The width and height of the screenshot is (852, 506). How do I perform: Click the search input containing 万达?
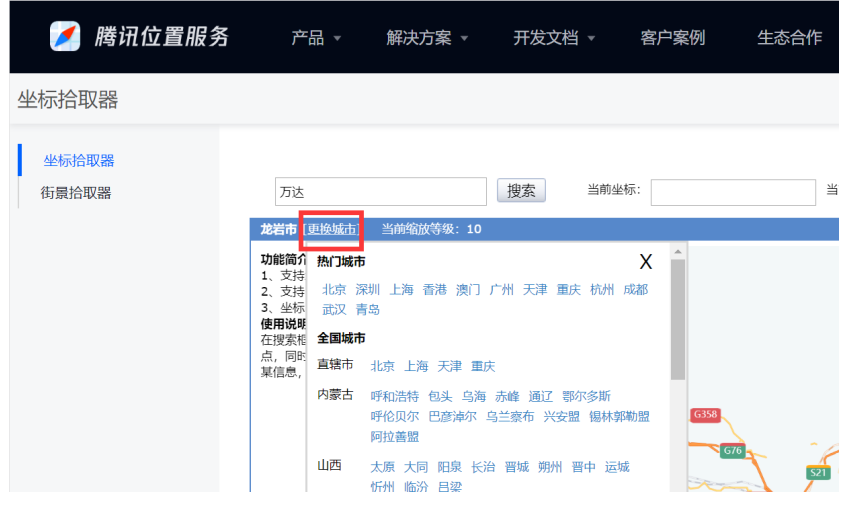point(380,191)
